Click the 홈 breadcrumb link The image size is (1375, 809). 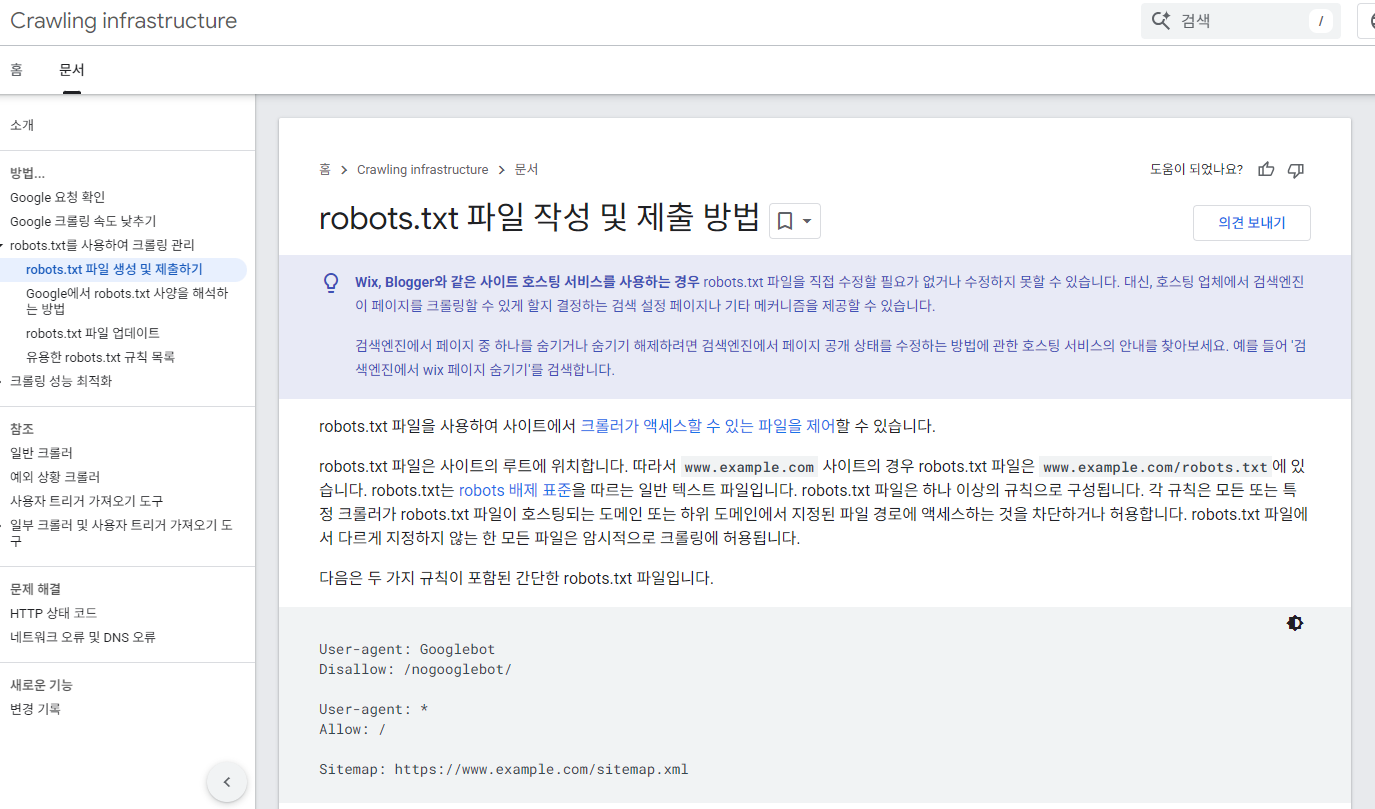(325, 170)
